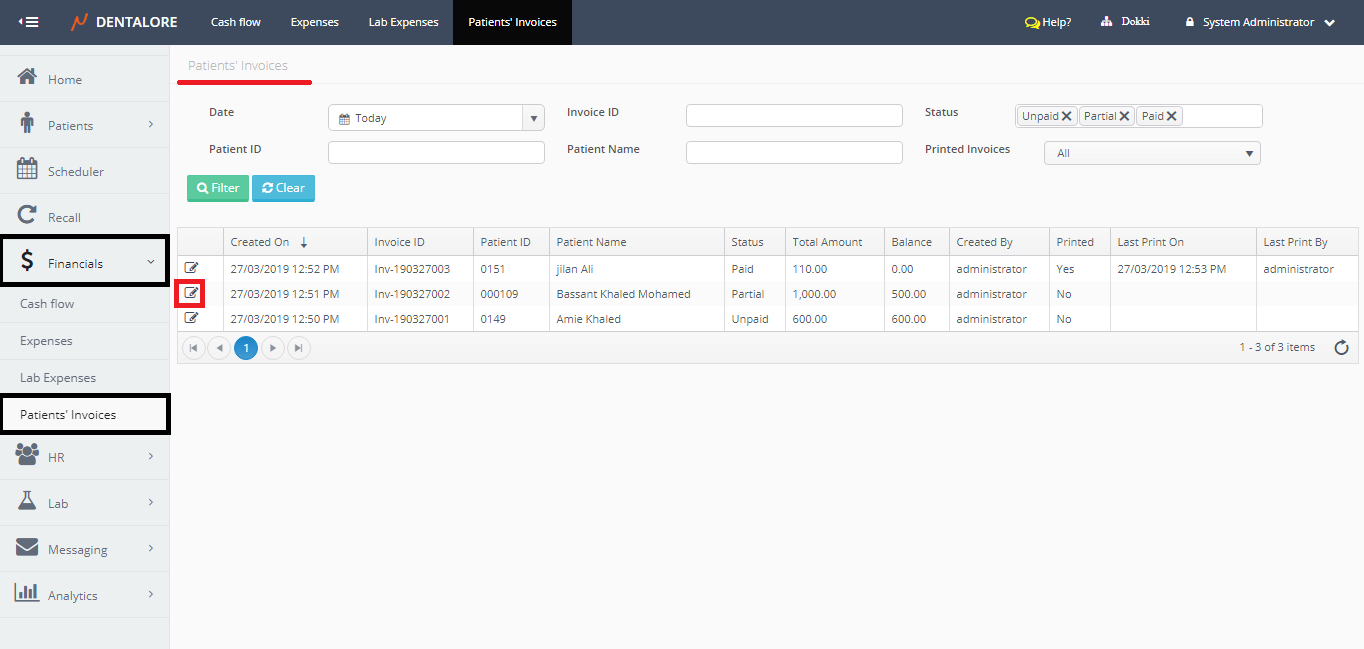Expand the System Administrator user menu
This screenshot has width=1364, height=649.
[1260, 22]
